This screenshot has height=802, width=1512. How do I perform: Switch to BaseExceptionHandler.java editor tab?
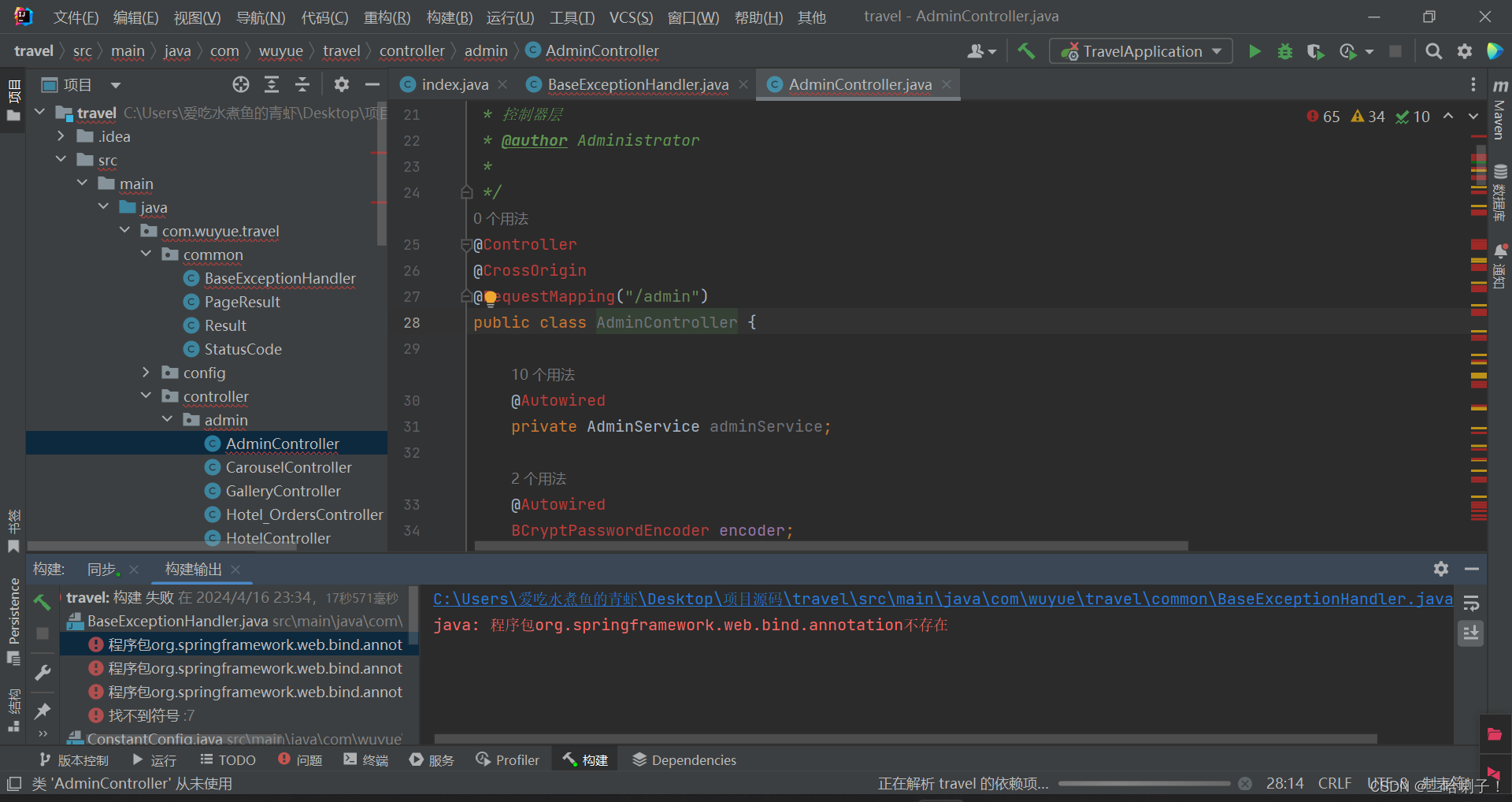638,84
